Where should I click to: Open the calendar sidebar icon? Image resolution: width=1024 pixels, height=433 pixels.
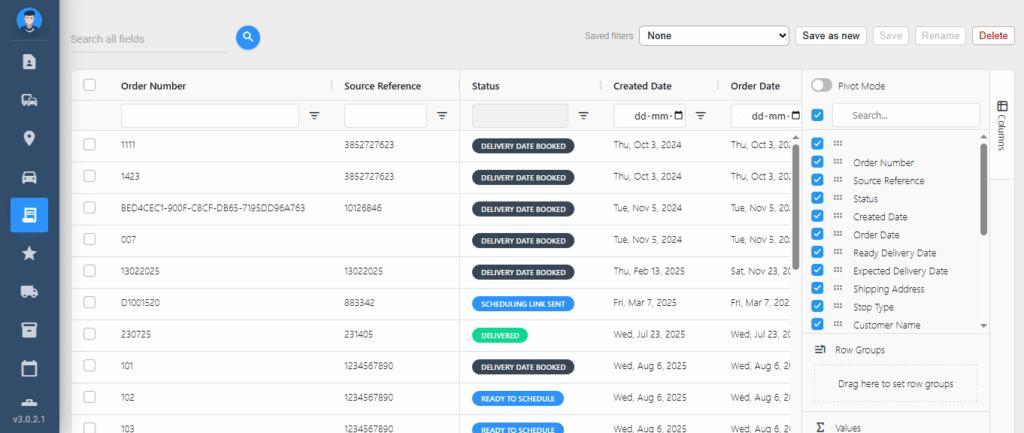click(29, 368)
